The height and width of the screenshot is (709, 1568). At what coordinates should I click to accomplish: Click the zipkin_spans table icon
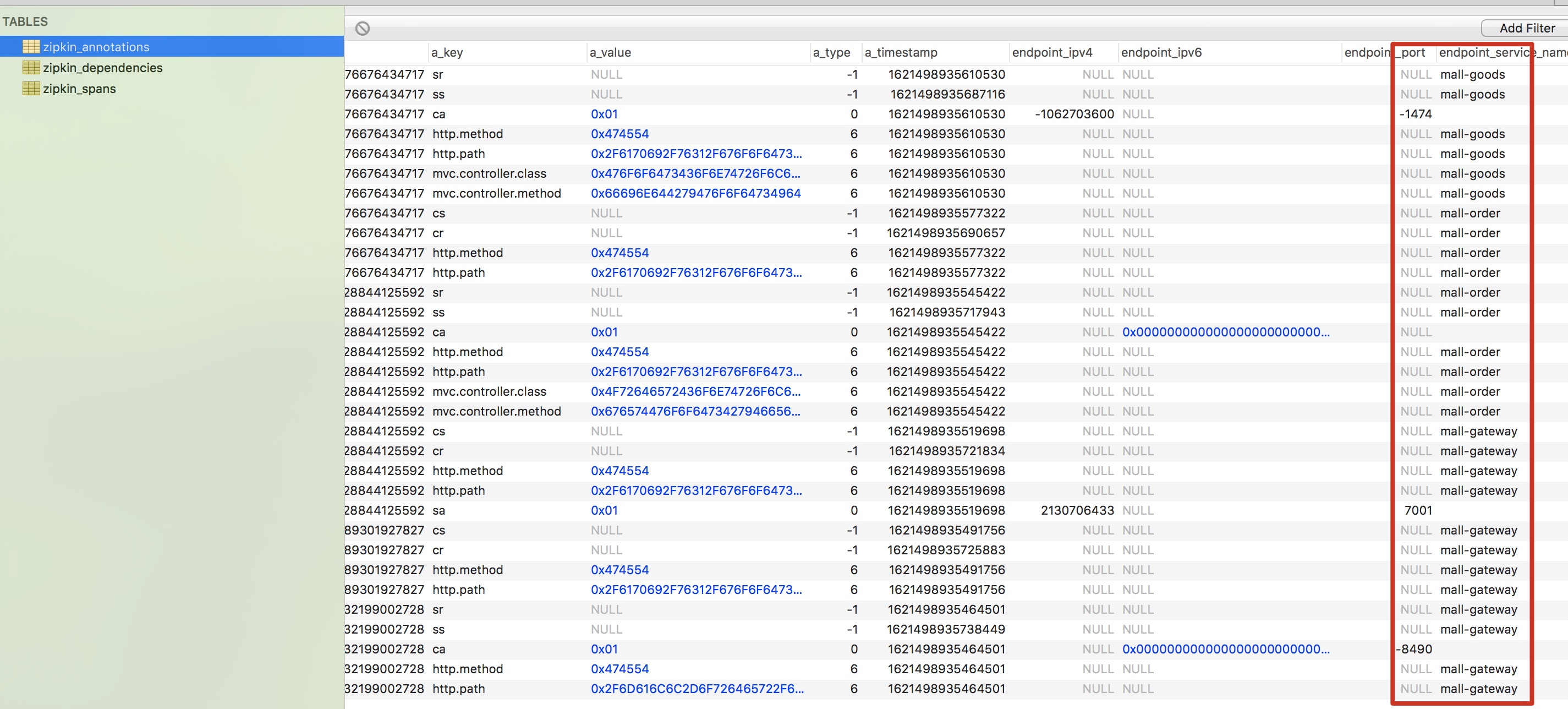tap(31, 88)
